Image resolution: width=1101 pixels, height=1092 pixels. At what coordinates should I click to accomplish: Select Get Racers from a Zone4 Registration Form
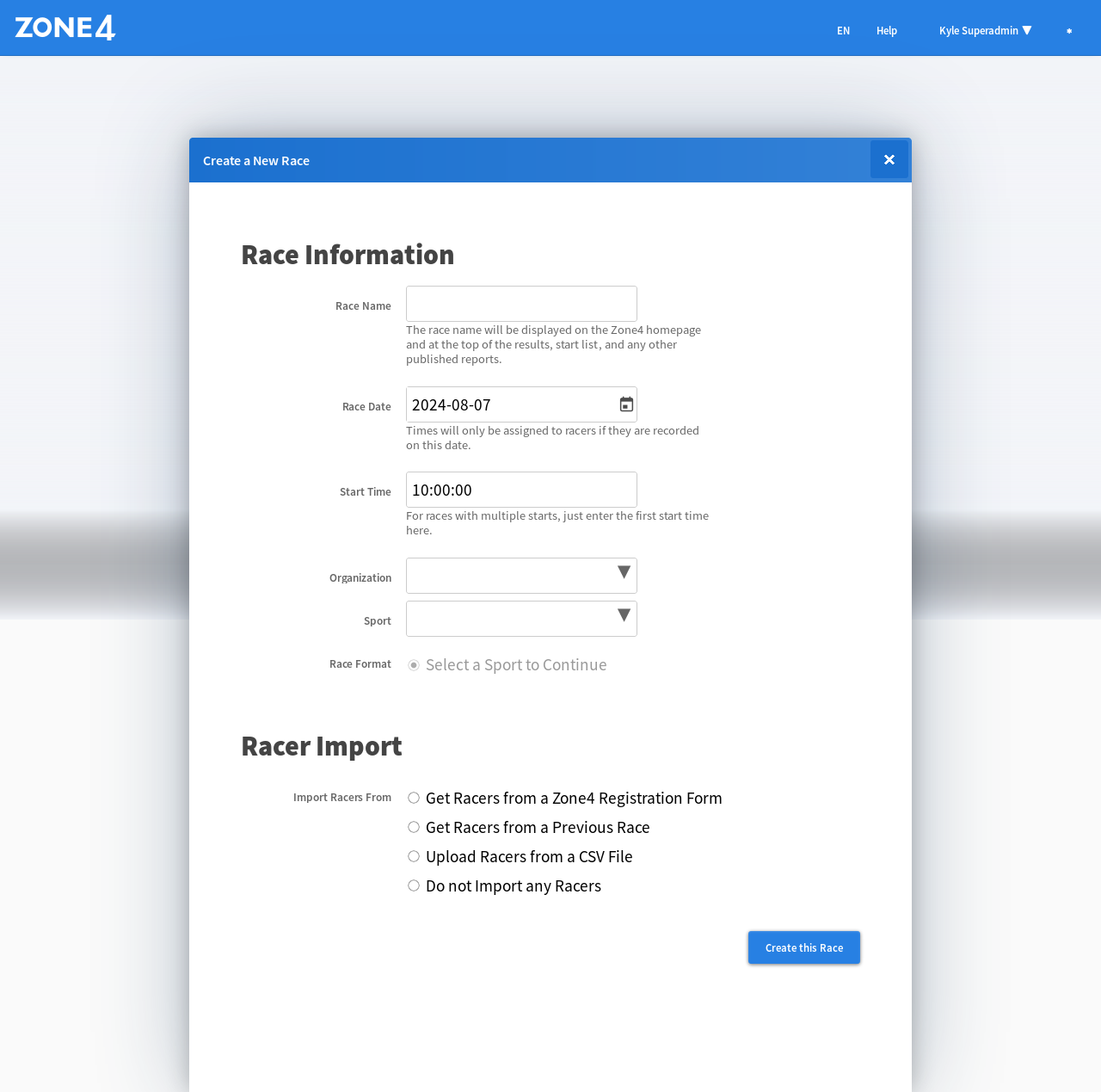point(414,798)
